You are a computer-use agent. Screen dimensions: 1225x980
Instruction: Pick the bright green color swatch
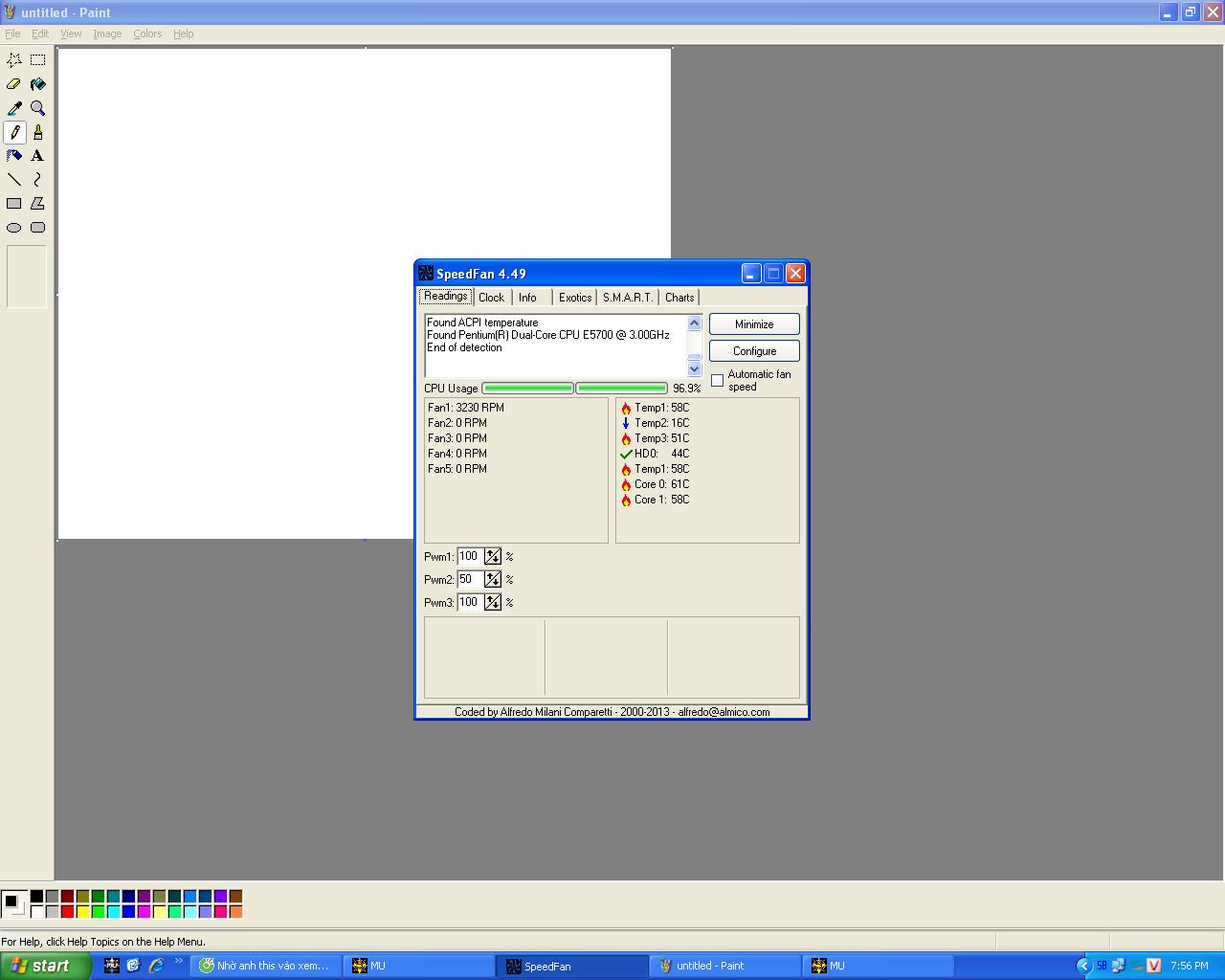point(98,912)
